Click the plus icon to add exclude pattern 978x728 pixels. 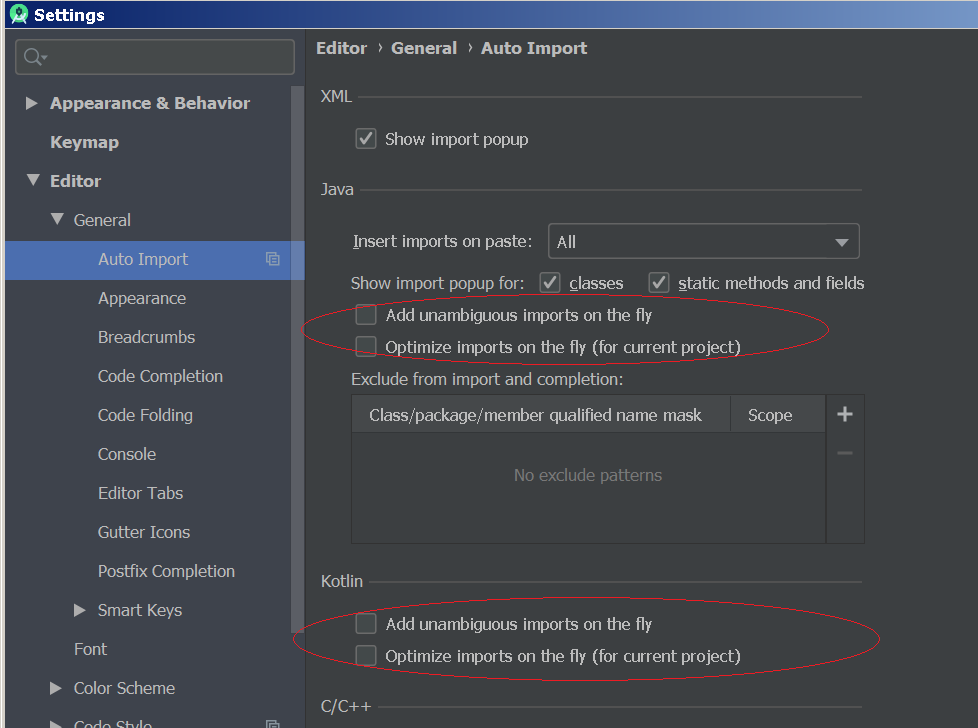tap(845, 414)
